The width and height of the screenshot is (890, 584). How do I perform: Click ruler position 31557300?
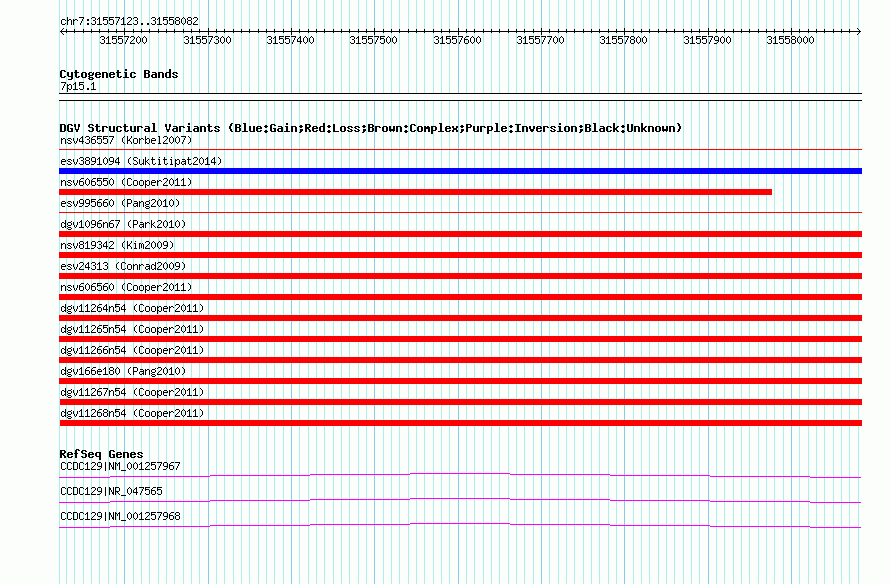(x=207, y=40)
